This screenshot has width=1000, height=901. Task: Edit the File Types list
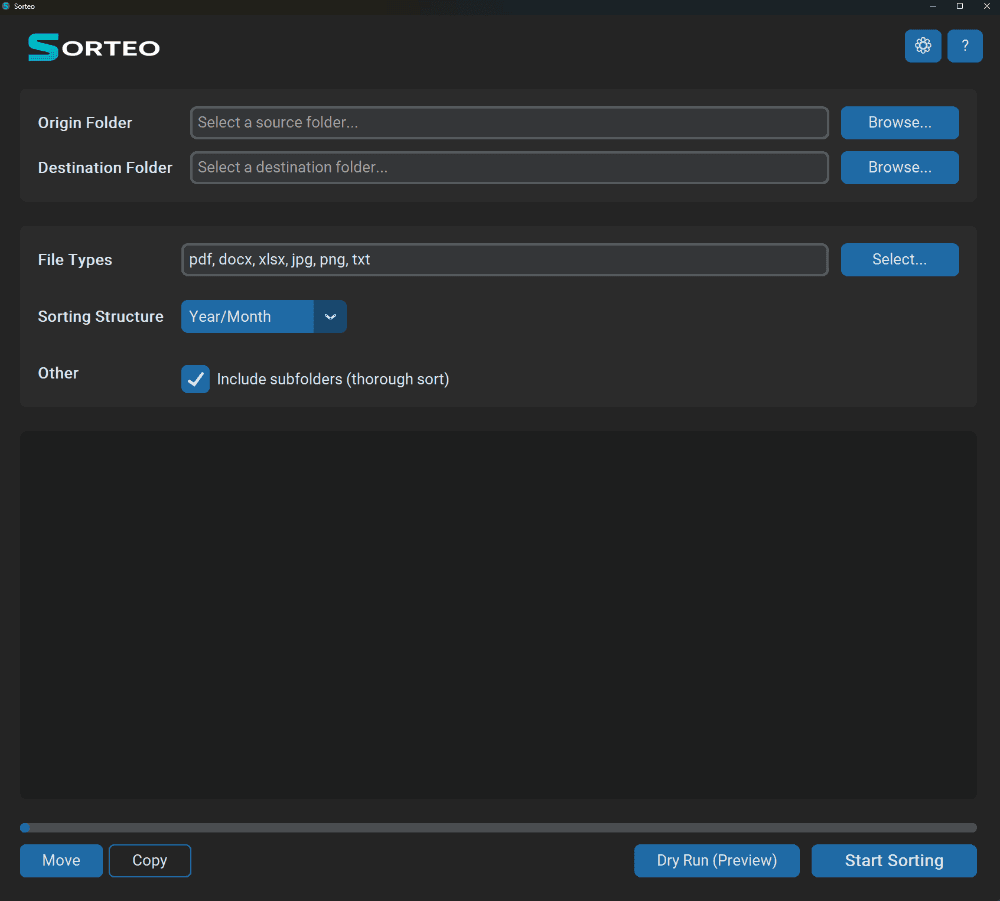(x=504, y=259)
